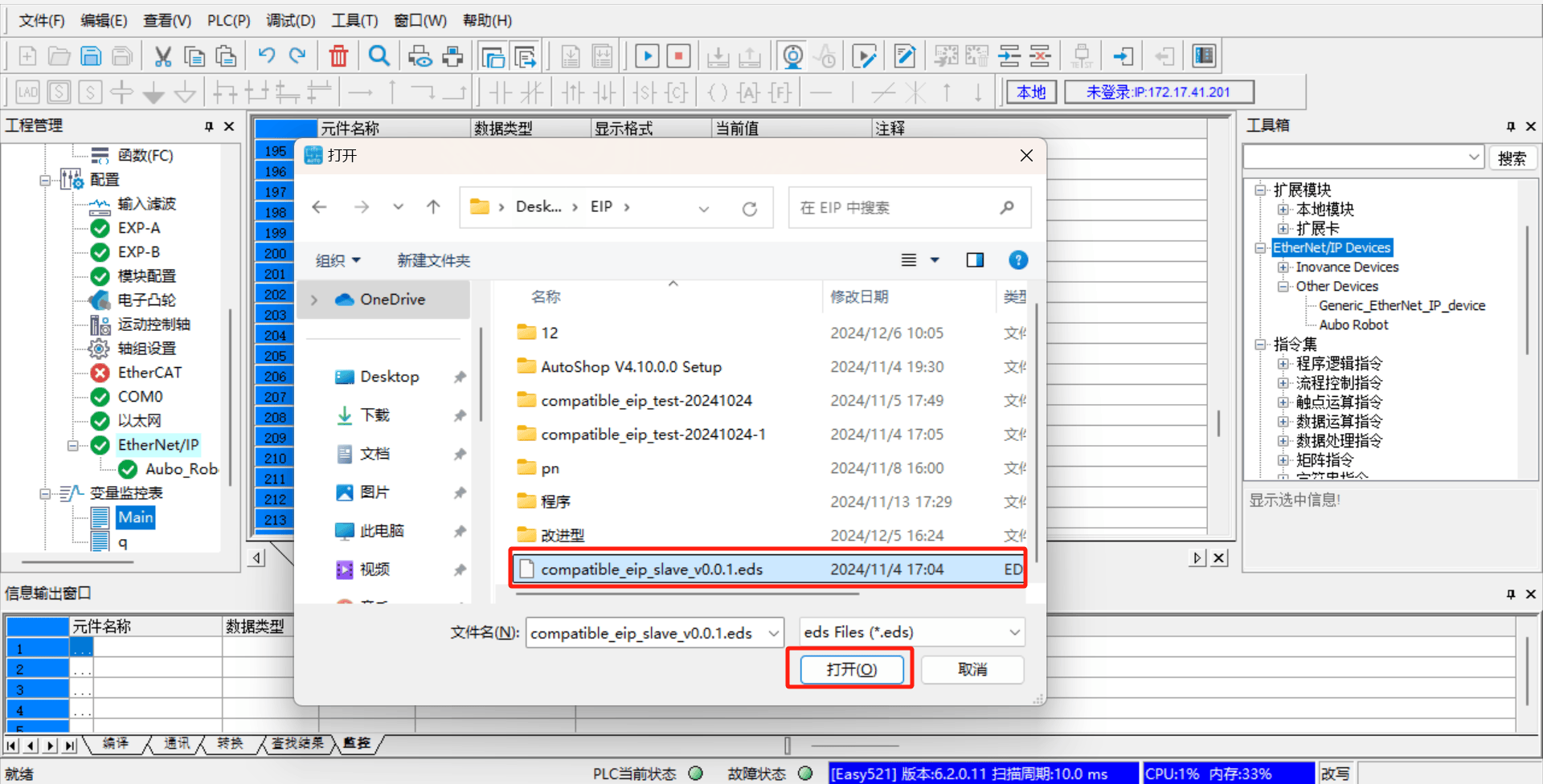Pin the 工具箱 panel with the pushpin

(x=1510, y=126)
